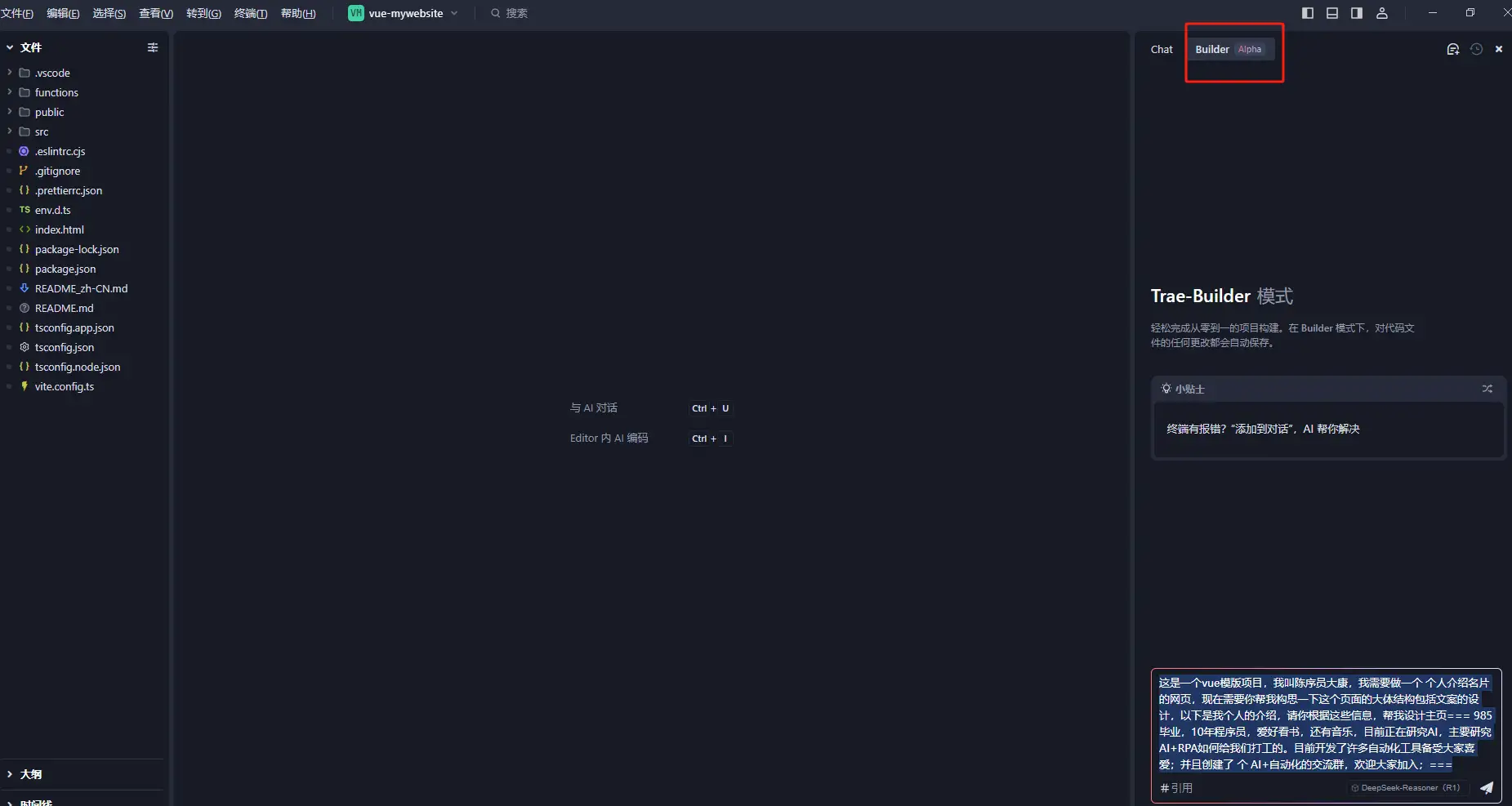1512x806 pixels.
Task: Open the chat history clock icon
Action: [x=1476, y=49]
